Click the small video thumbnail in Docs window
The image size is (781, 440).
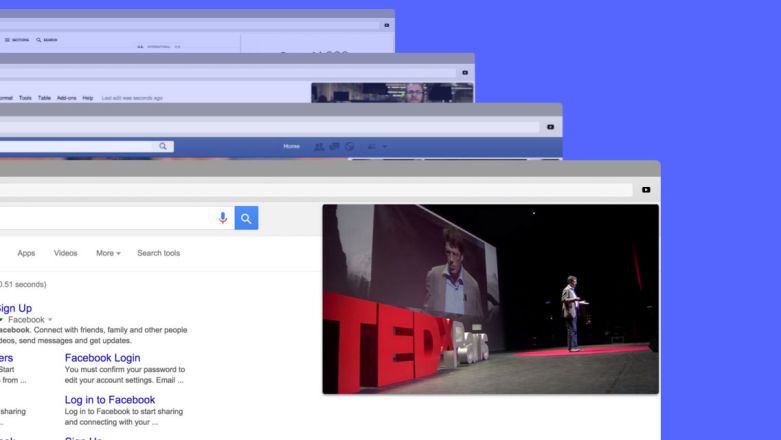pos(392,93)
